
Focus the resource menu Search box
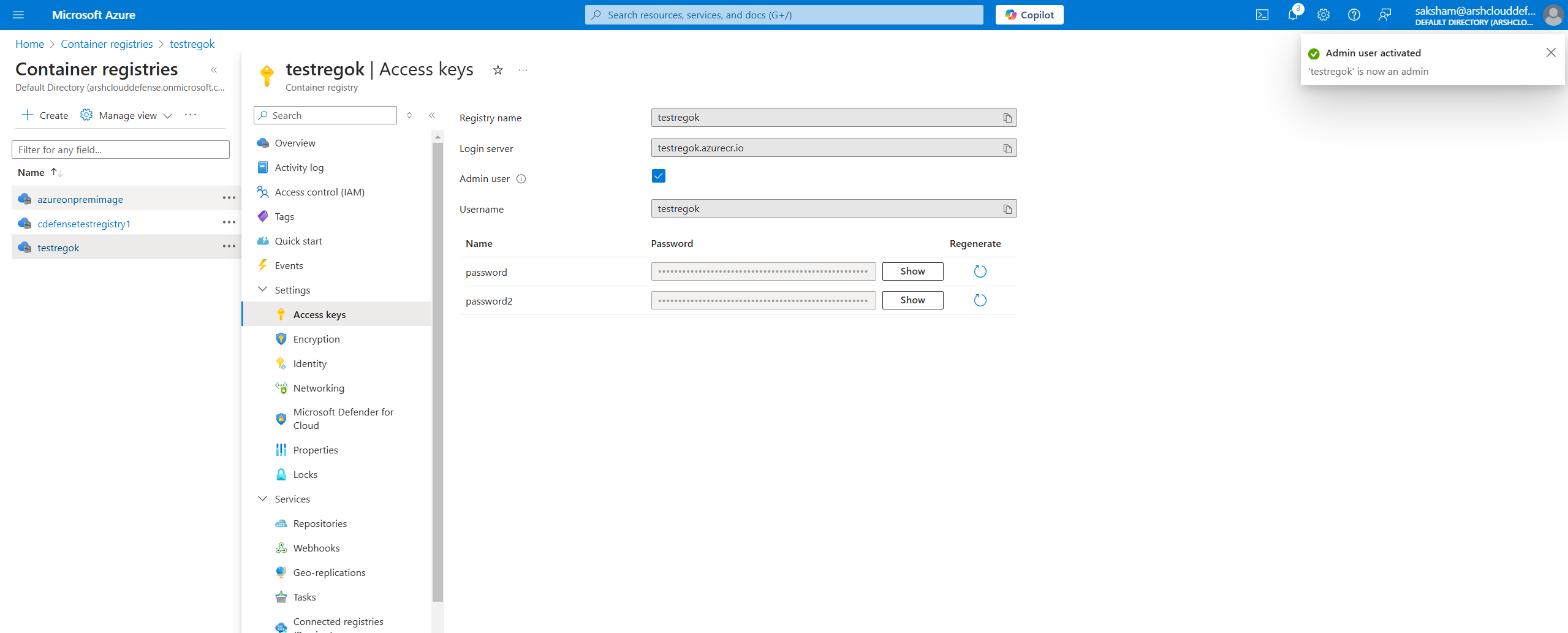click(x=325, y=115)
